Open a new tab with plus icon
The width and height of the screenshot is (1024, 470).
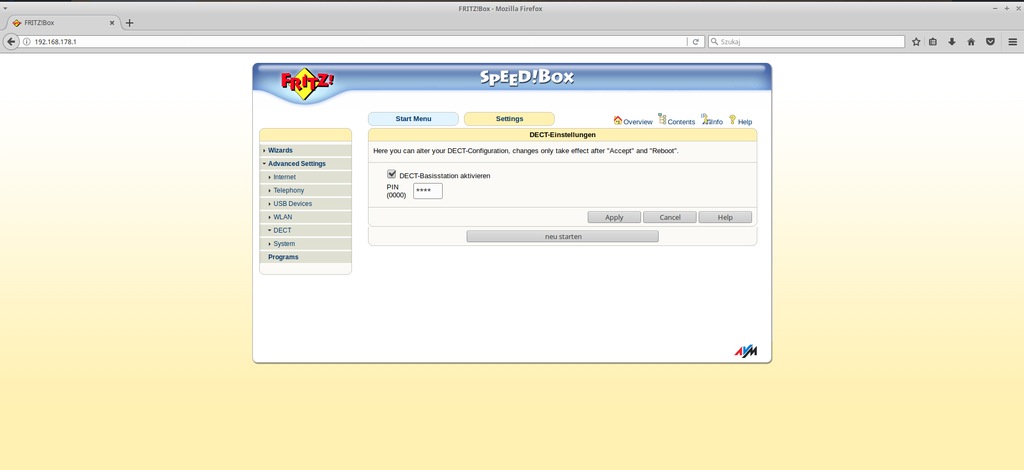coord(129,23)
